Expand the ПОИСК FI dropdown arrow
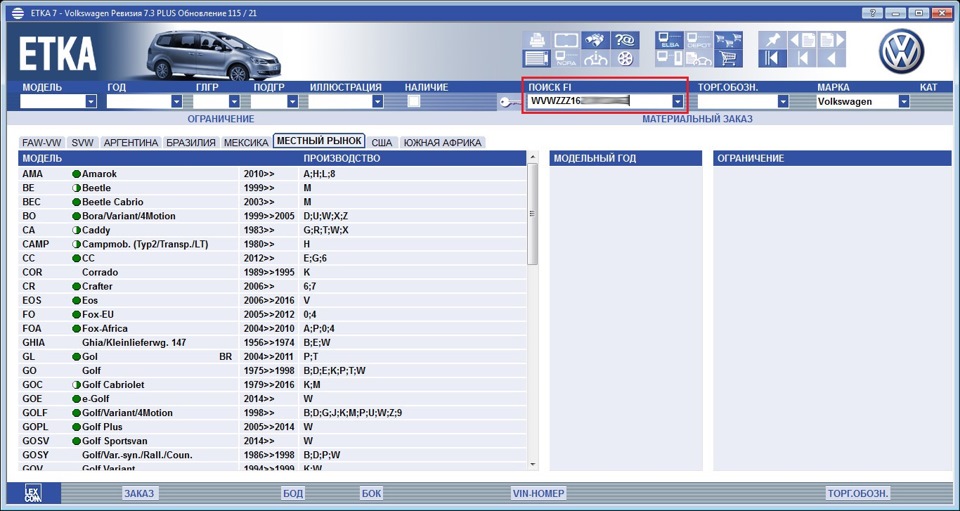The image size is (960, 511). [x=677, y=102]
